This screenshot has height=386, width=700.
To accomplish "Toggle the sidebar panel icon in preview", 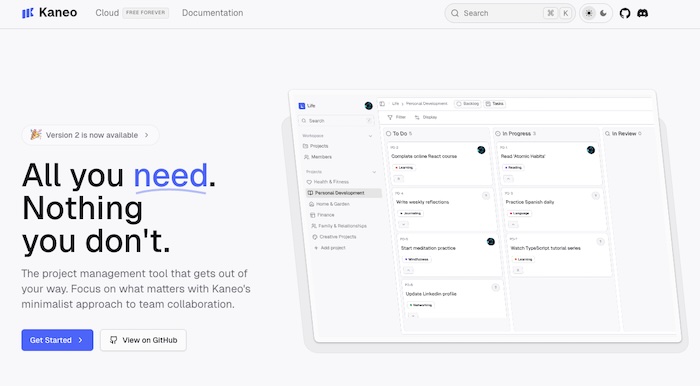I will click(382, 104).
